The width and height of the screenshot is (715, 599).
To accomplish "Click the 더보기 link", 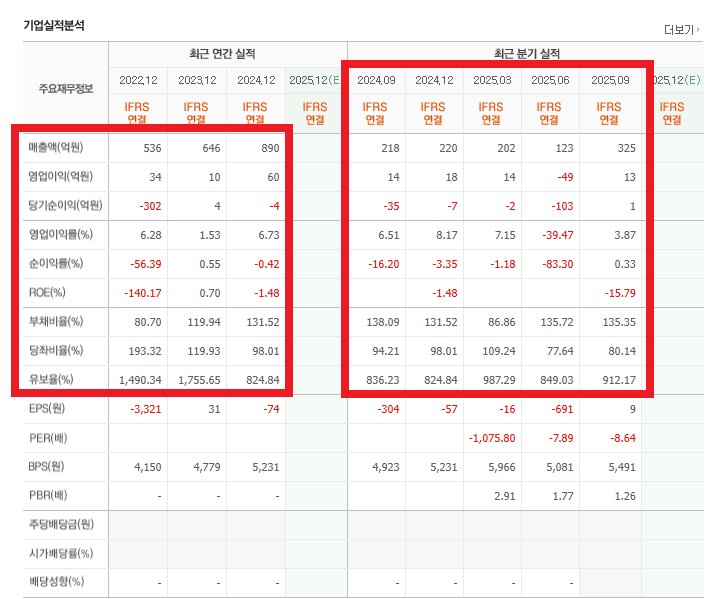I will (677, 30).
